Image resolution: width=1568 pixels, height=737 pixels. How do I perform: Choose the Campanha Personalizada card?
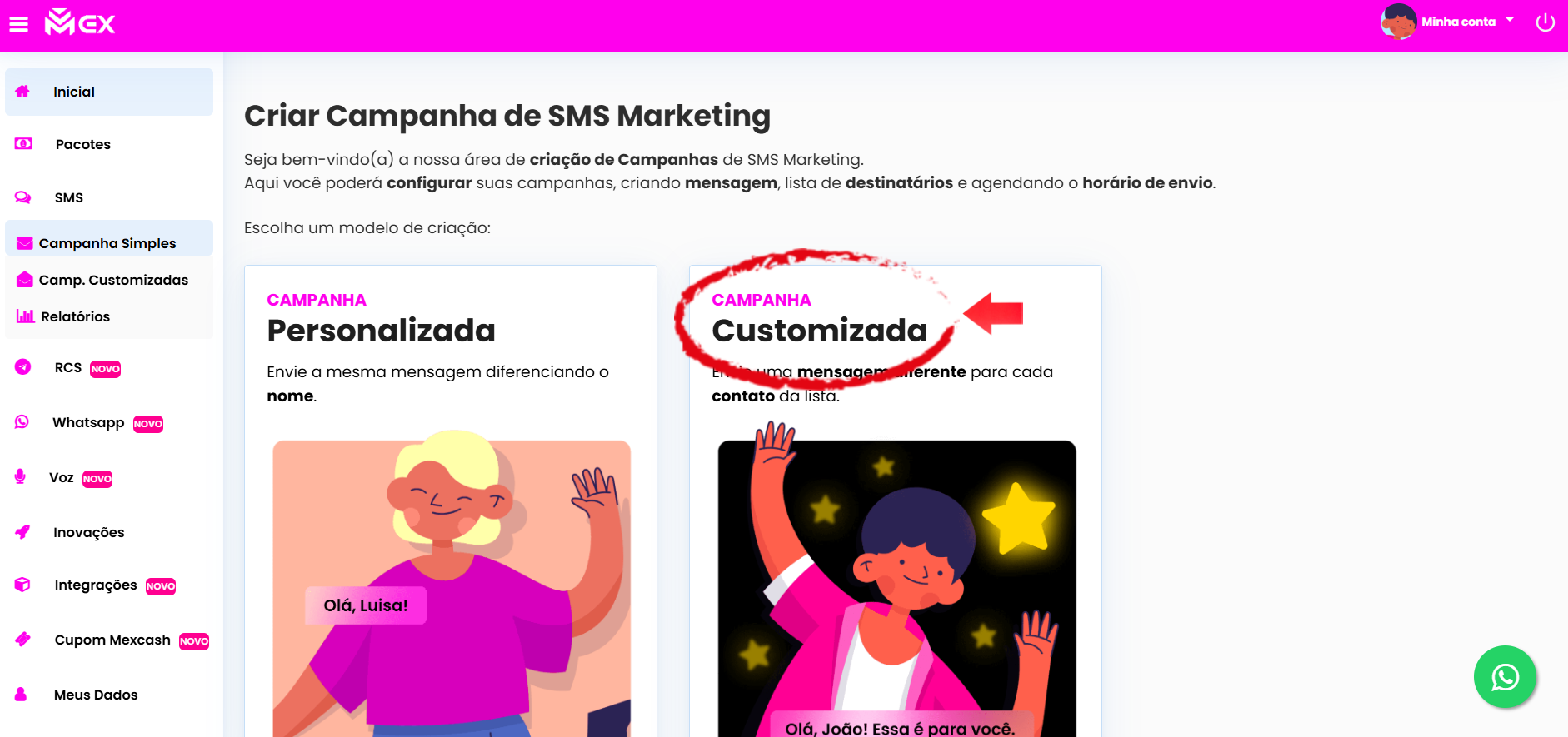click(x=450, y=501)
